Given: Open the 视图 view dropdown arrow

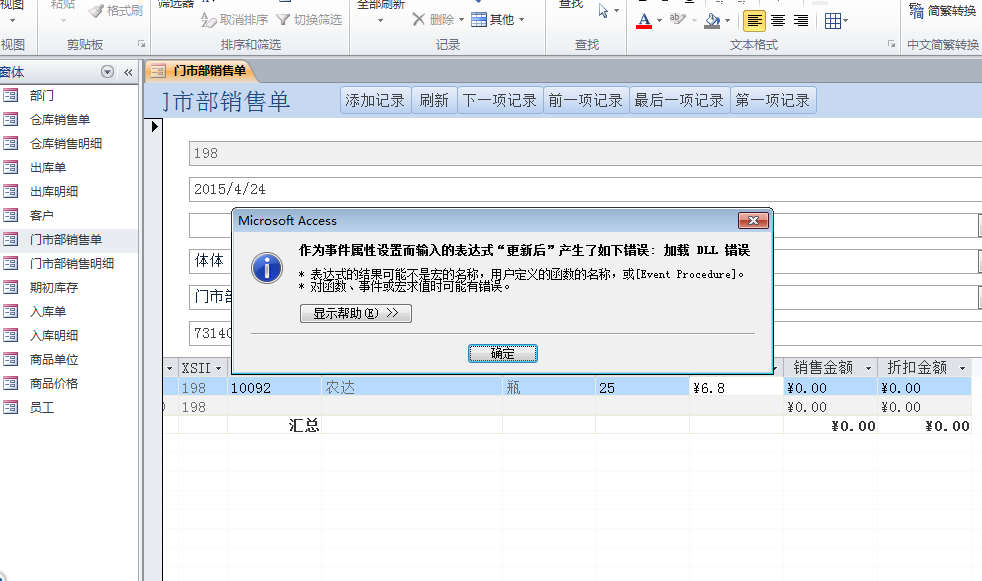Looking at the screenshot, I should pyautogui.click(x=13, y=21).
